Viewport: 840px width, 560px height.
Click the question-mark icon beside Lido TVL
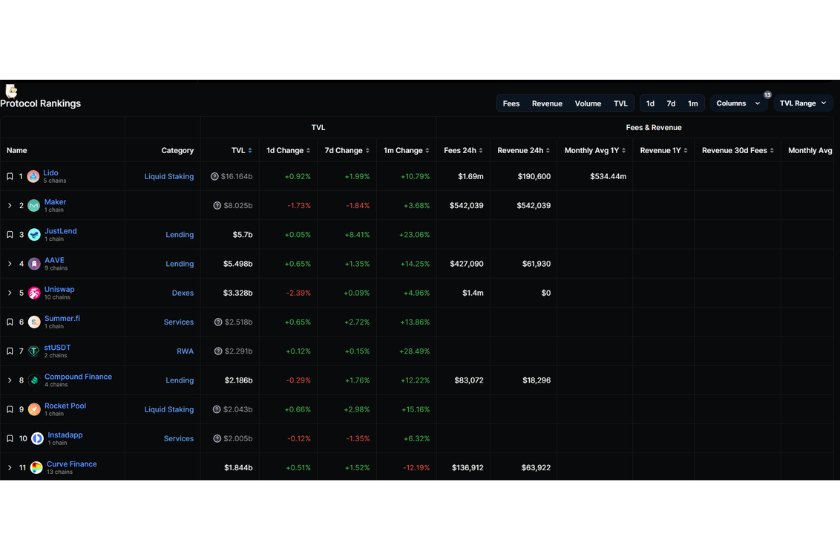[214, 176]
